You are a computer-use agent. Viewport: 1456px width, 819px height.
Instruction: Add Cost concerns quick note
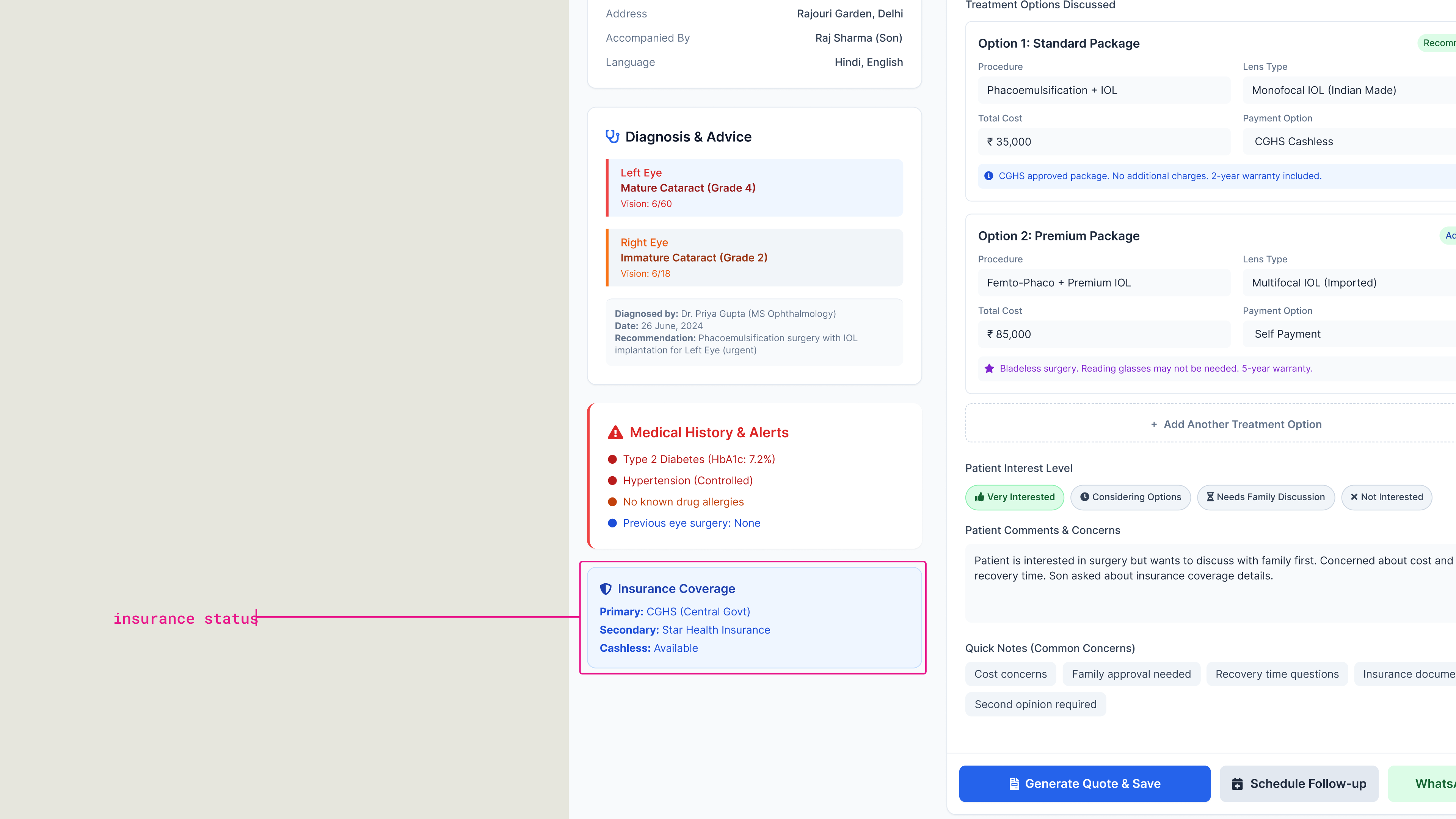coord(1010,674)
